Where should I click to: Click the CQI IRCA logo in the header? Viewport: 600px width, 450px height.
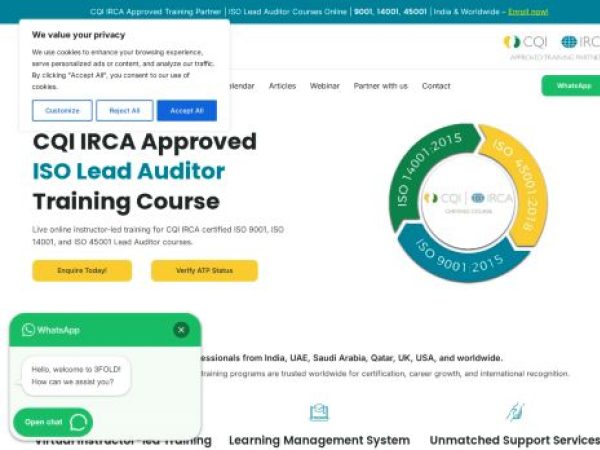pyautogui.click(x=551, y=47)
